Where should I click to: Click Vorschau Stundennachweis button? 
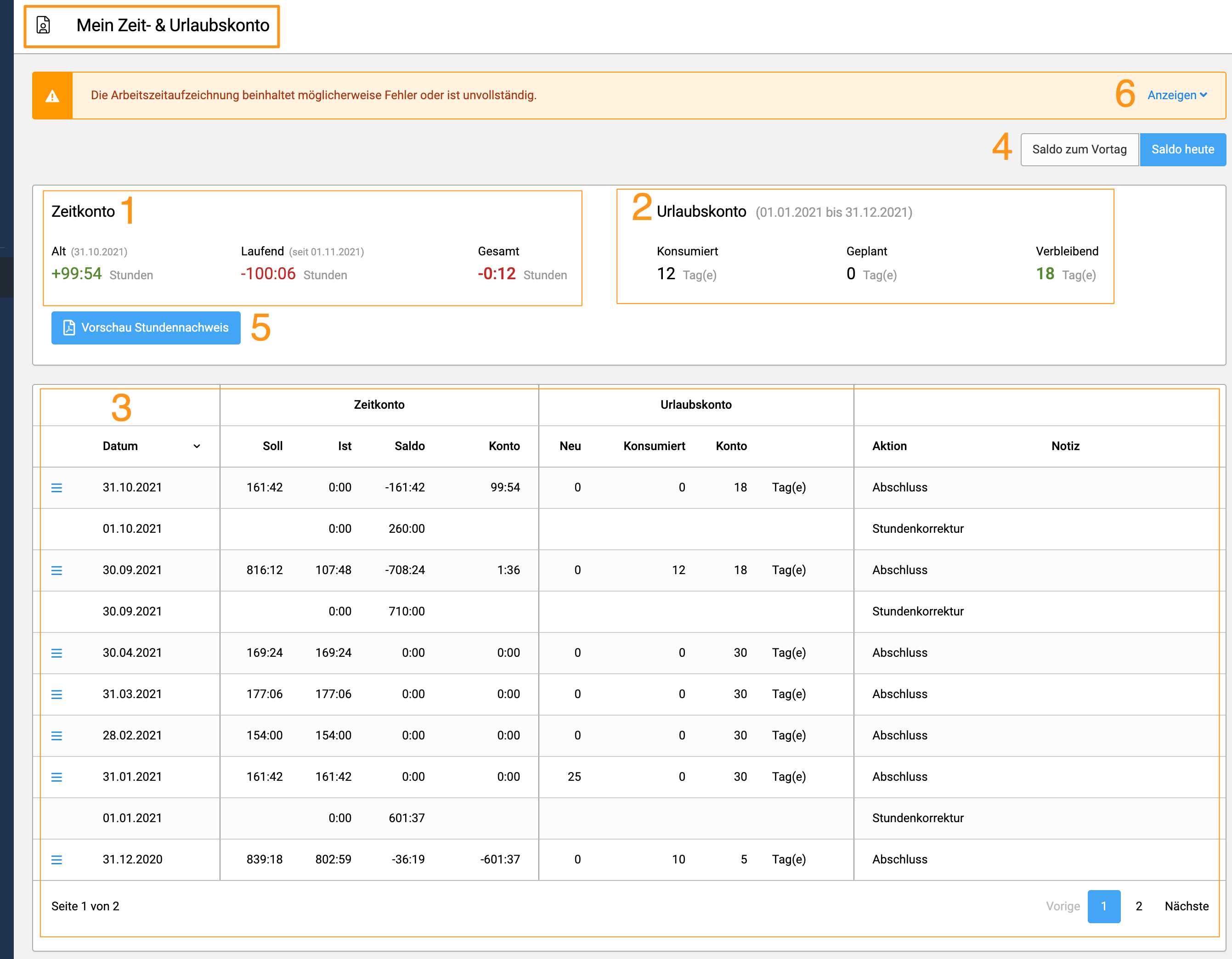pyautogui.click(x=146, y=328)
